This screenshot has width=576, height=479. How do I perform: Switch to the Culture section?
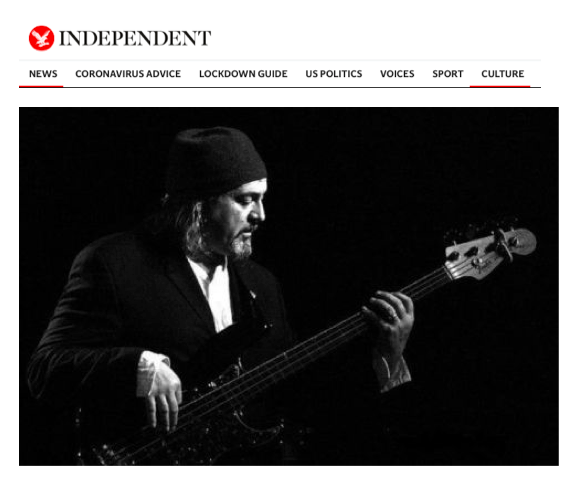503,74
